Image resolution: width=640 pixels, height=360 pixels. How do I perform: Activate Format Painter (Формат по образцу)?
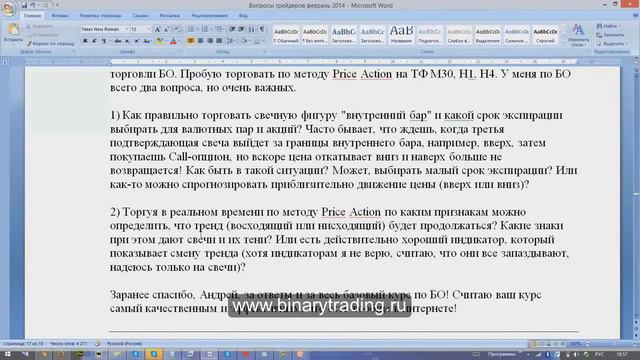(x=51, y=43)
